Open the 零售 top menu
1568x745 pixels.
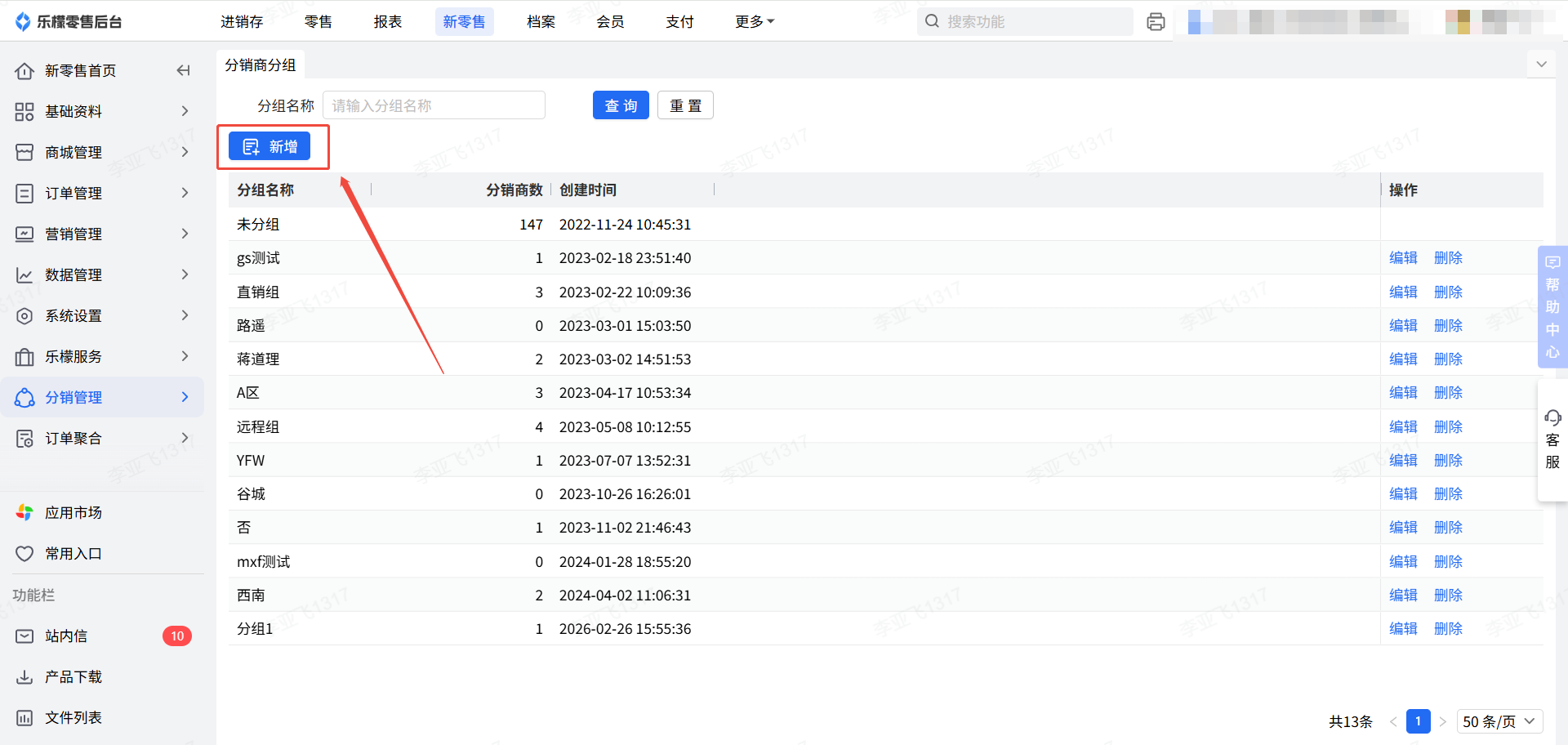[x=318, y=21]
